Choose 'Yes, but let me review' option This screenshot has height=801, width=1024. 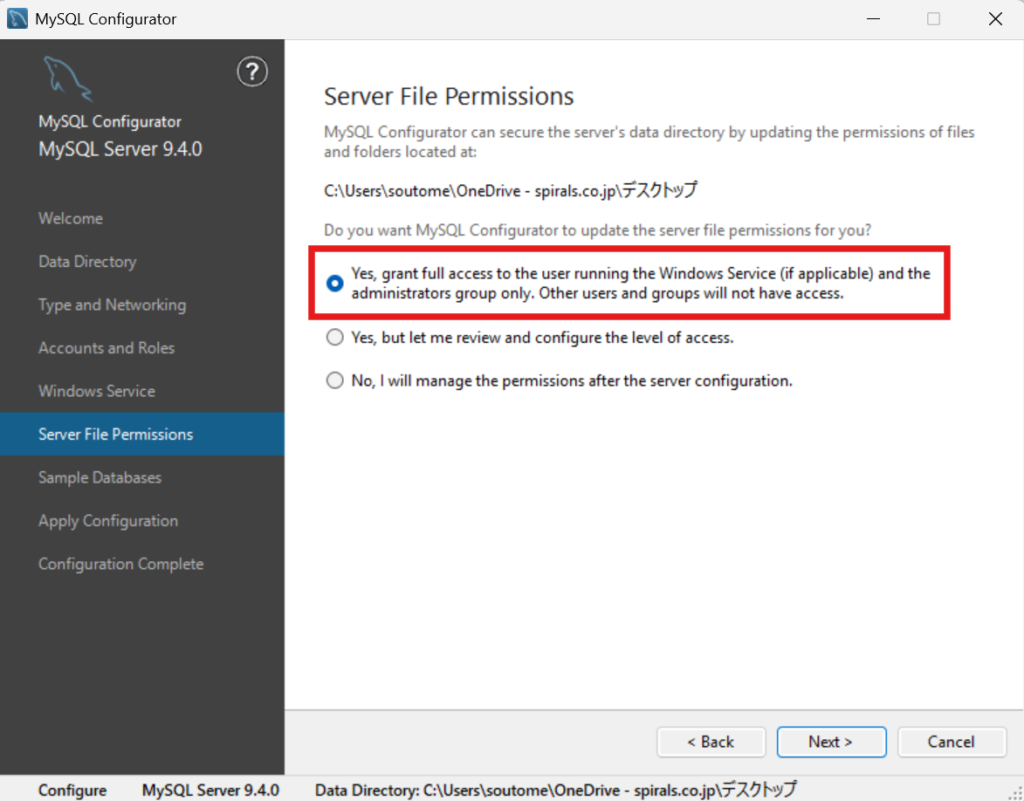pos(335,338)
